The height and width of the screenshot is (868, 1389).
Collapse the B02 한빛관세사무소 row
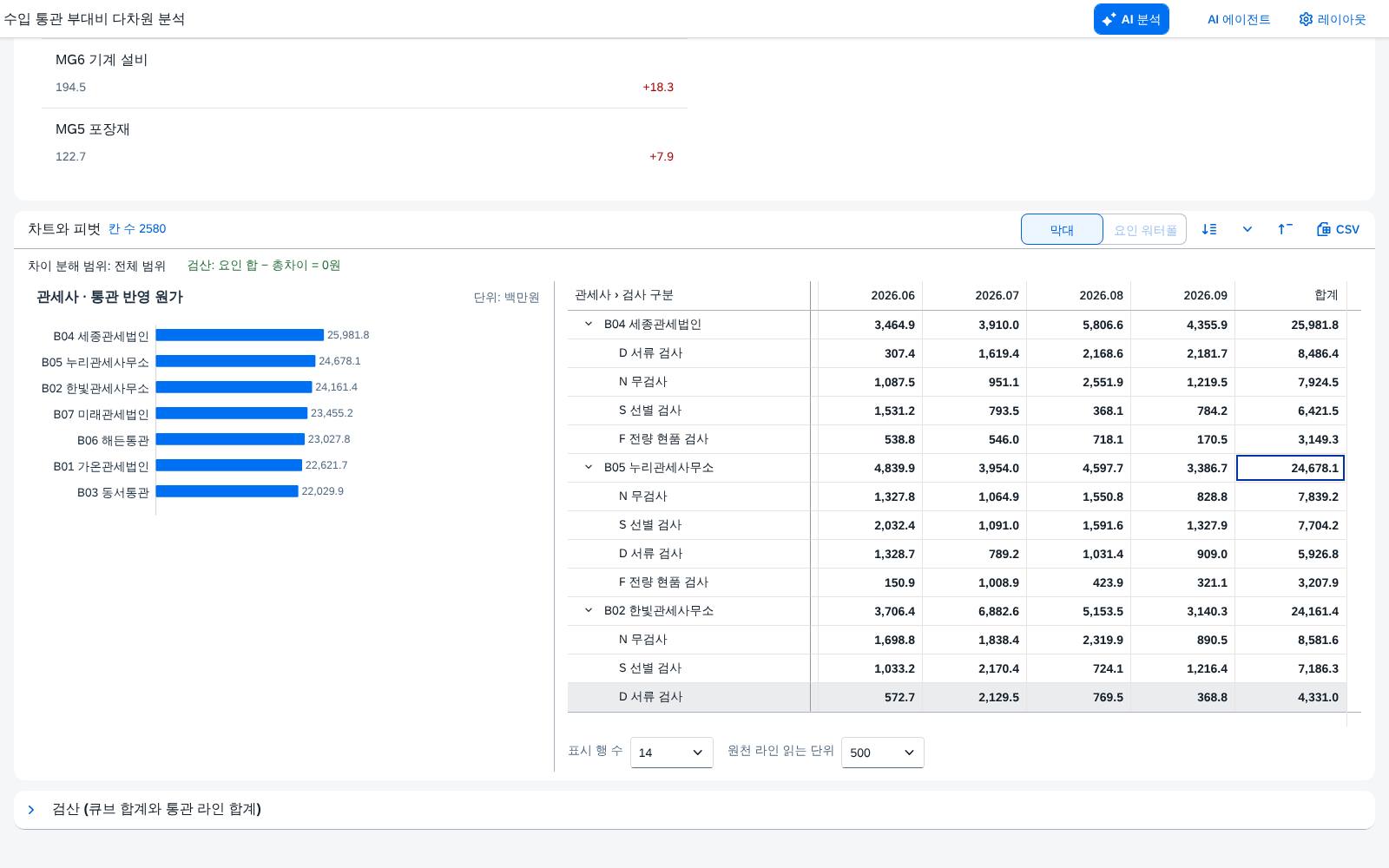point(589,610)
